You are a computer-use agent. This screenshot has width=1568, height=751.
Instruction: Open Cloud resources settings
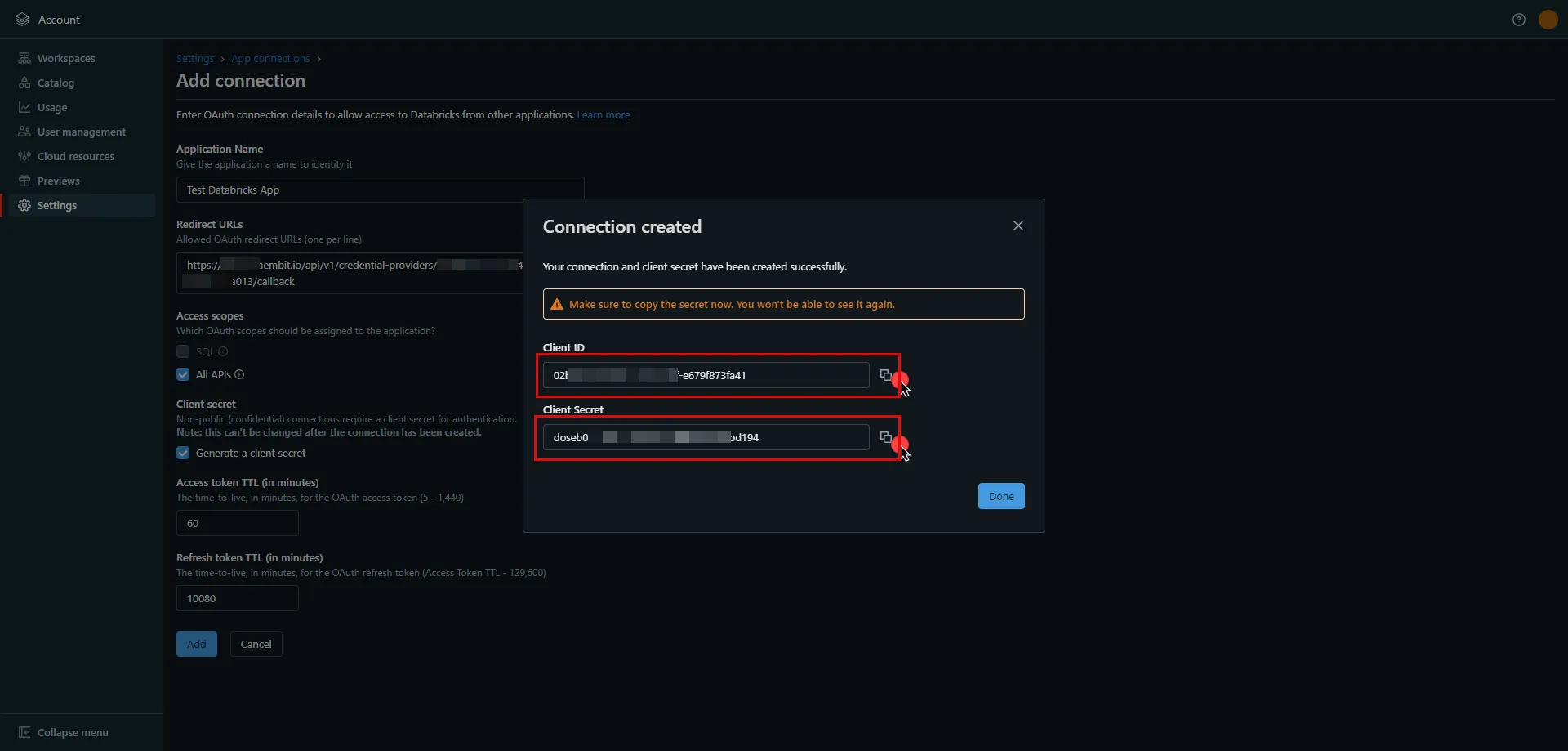tap(75, 156)
